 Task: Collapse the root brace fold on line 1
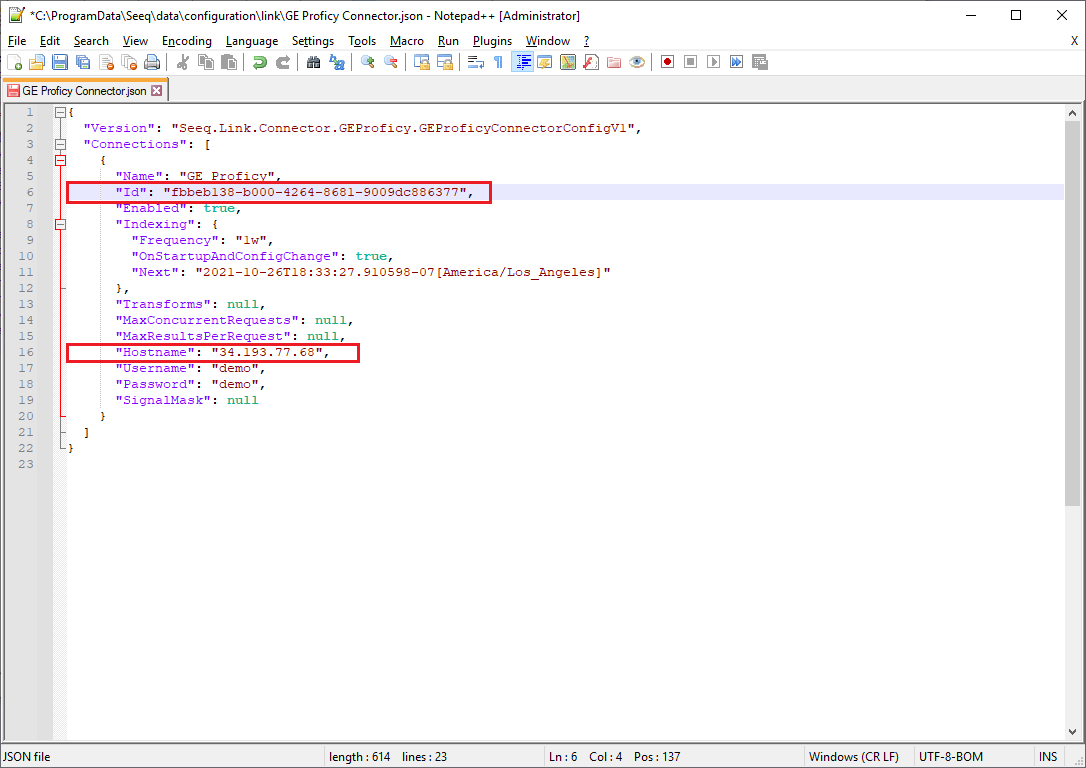(60, 112)
